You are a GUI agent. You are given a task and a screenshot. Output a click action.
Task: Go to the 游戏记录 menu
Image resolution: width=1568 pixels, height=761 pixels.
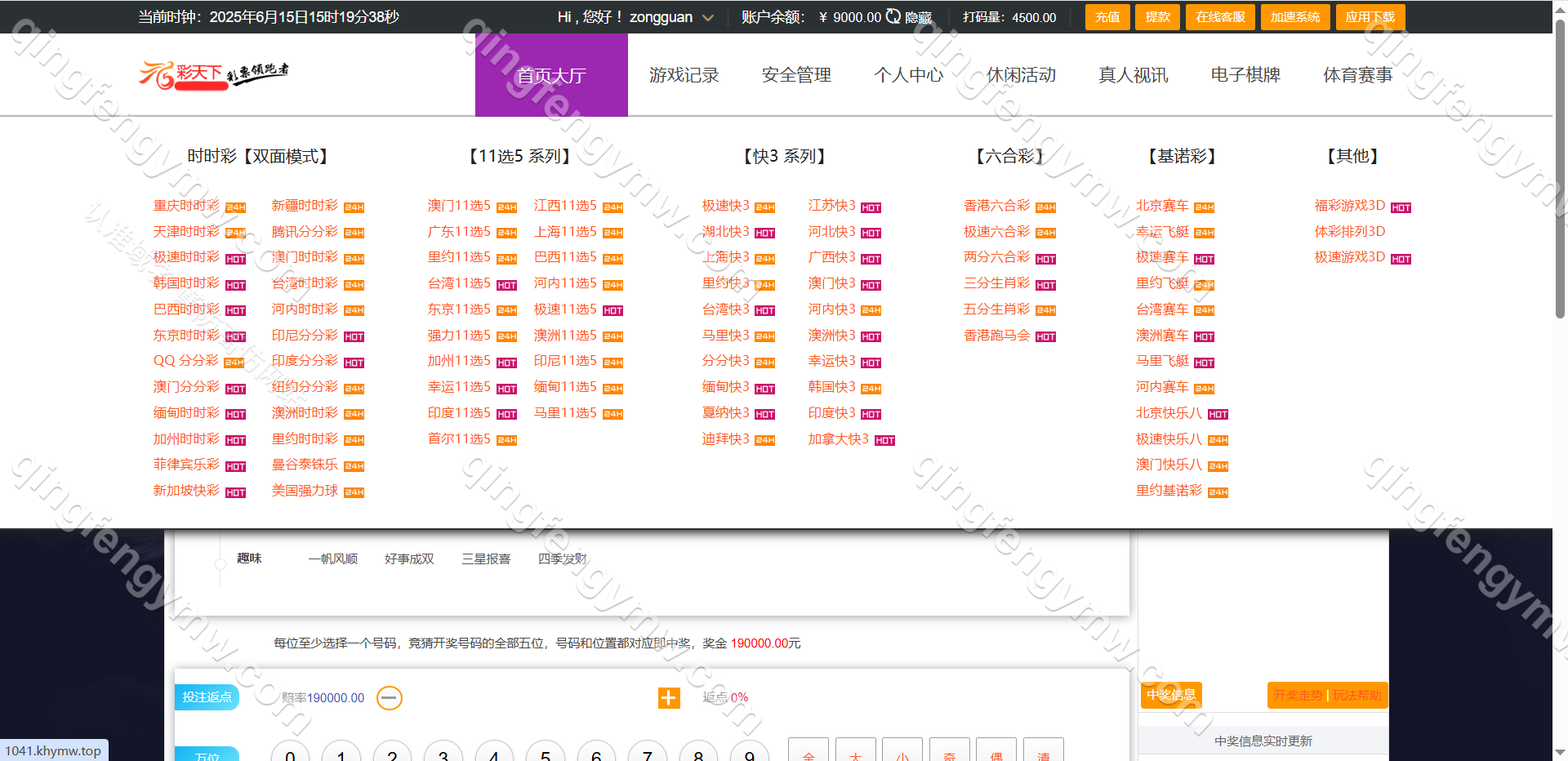684,75
